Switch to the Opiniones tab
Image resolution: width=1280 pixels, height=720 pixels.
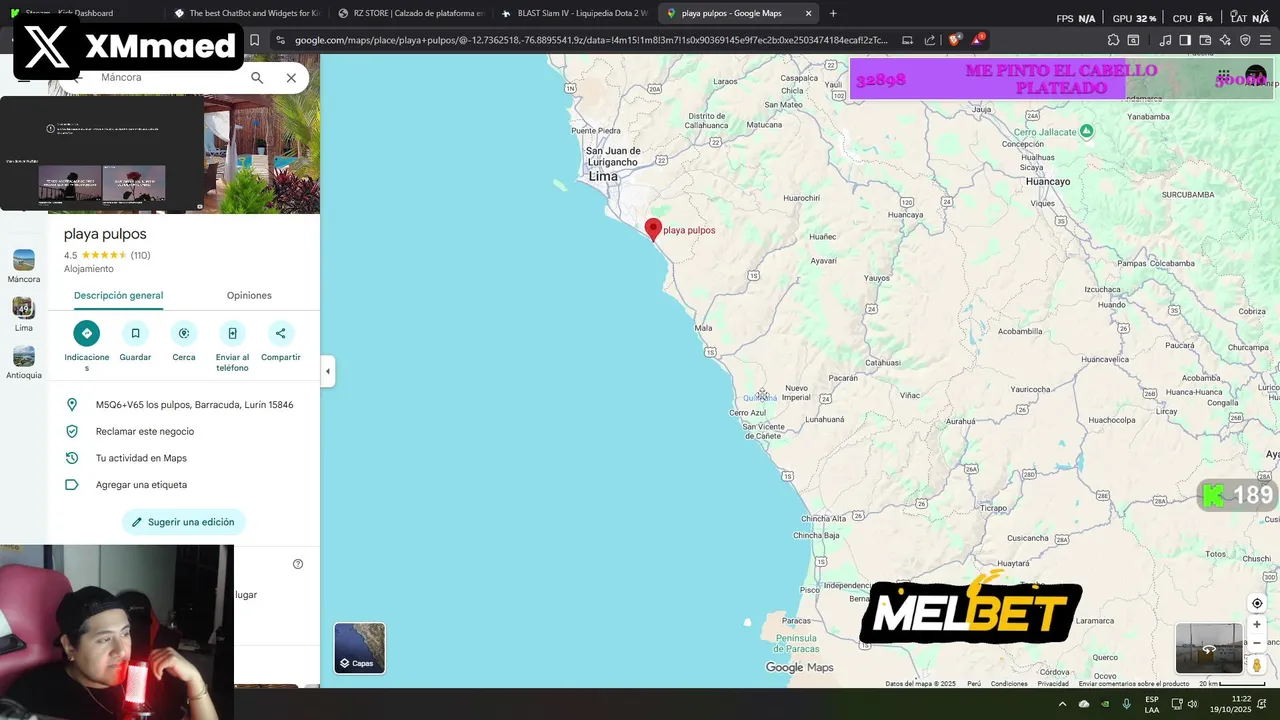pos(249,295)
